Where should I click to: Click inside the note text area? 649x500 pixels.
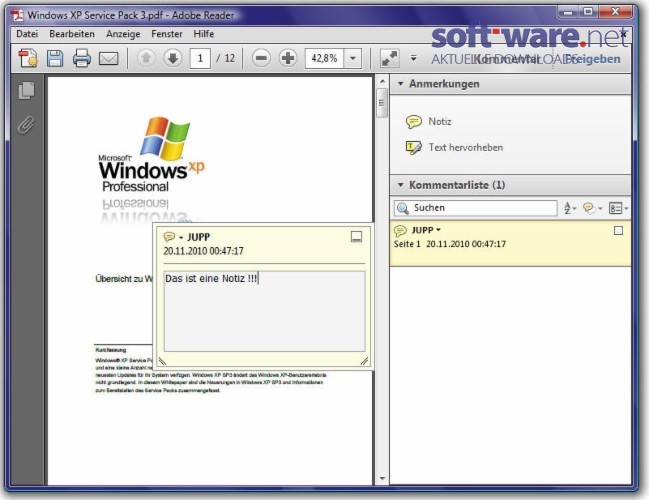click(264, 311)
